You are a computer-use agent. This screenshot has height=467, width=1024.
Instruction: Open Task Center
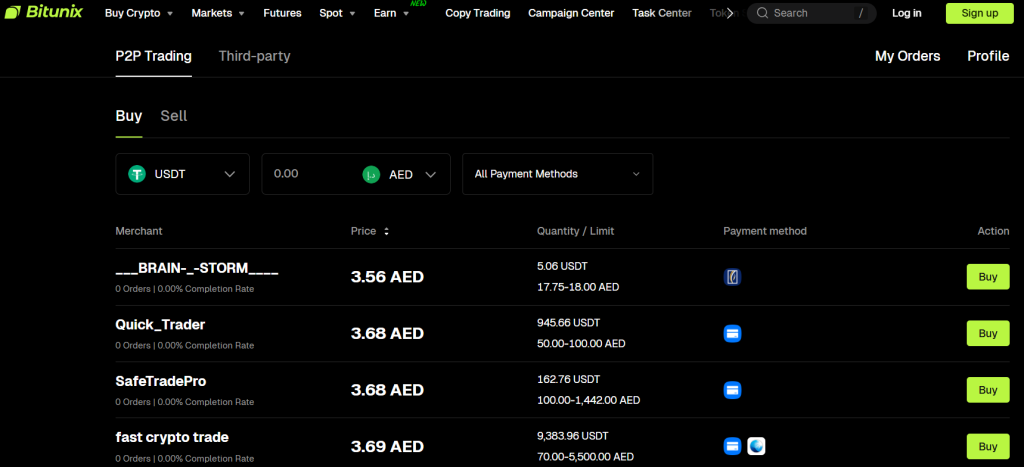point(662,13)
